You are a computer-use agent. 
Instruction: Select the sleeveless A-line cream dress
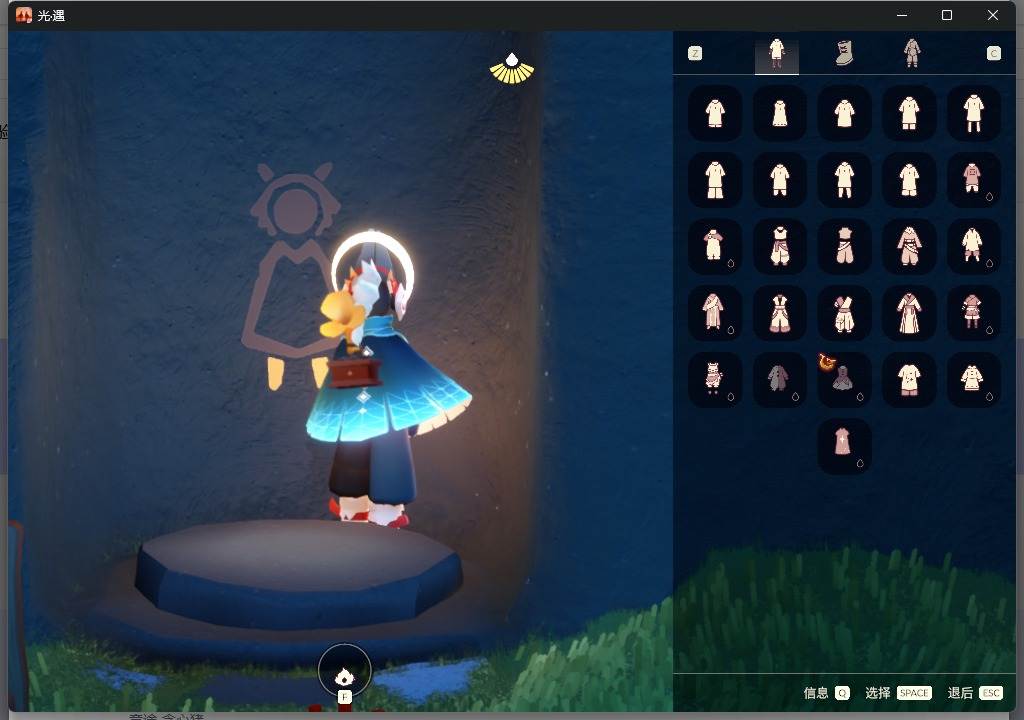pyautogui.click(x=780, y=113)
